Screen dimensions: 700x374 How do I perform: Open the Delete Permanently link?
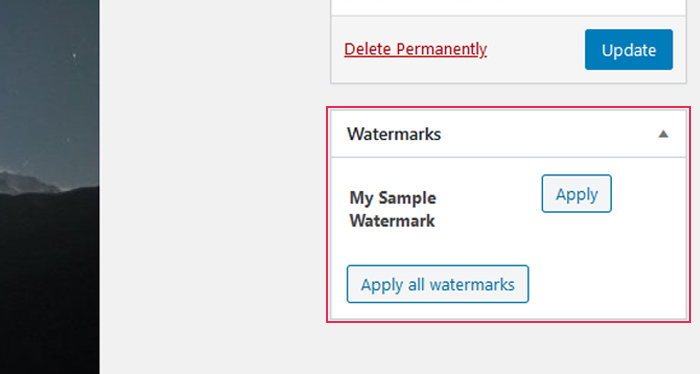(415, 49)
